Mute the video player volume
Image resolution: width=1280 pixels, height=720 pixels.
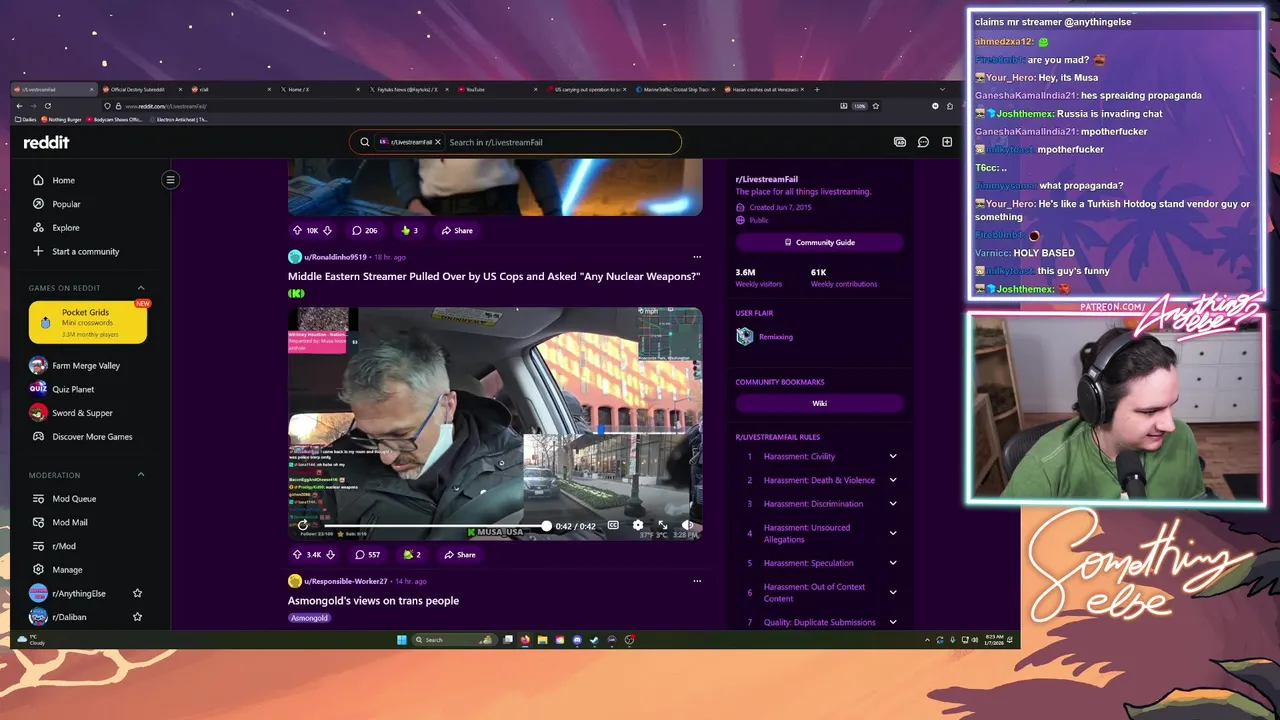687,525
